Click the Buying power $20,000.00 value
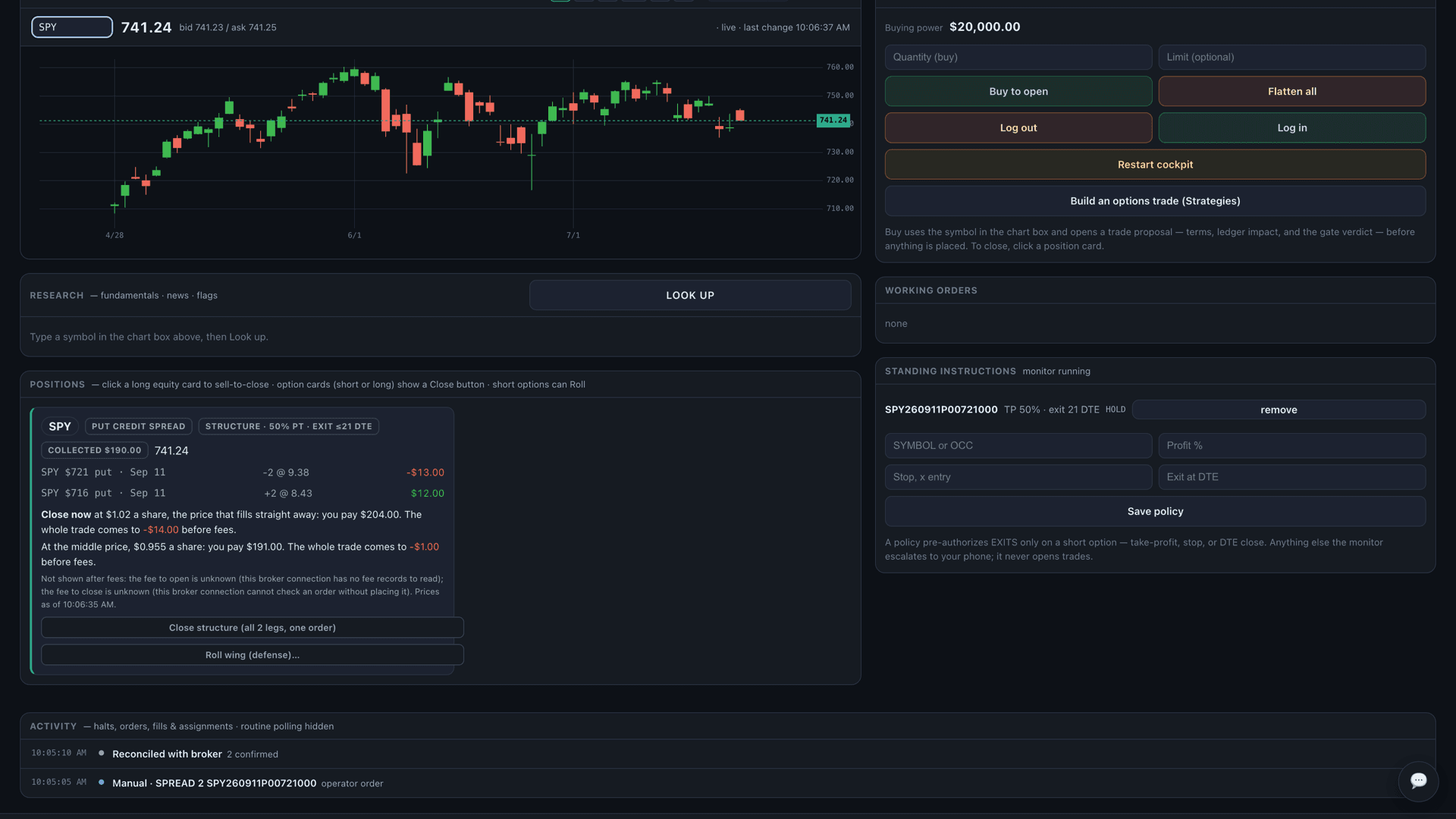Viewport: 1456px width, 819px height. point(984,27)
